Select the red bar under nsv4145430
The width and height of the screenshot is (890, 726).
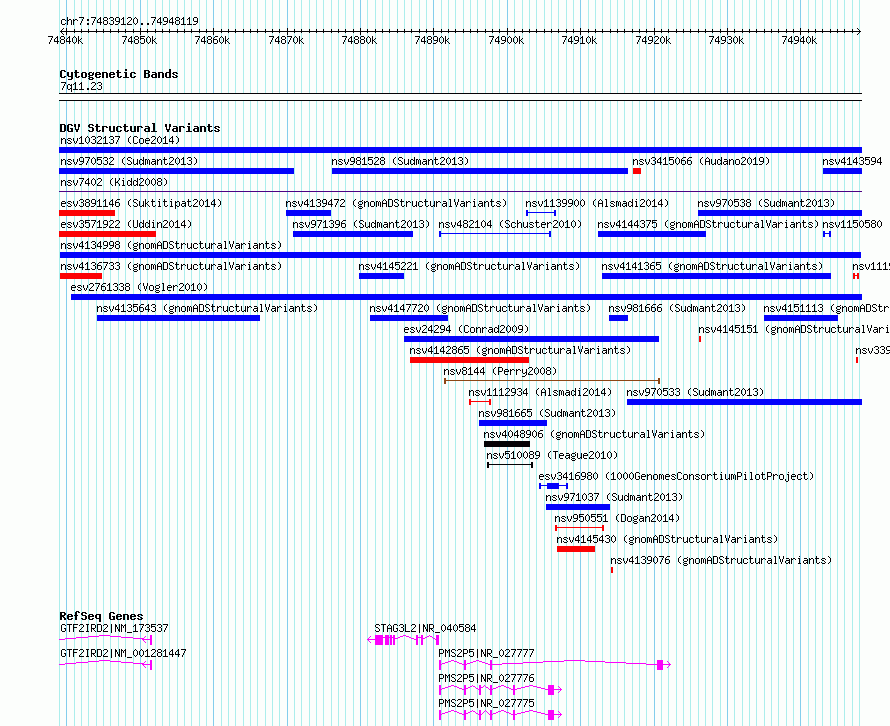tap(576, 549)
